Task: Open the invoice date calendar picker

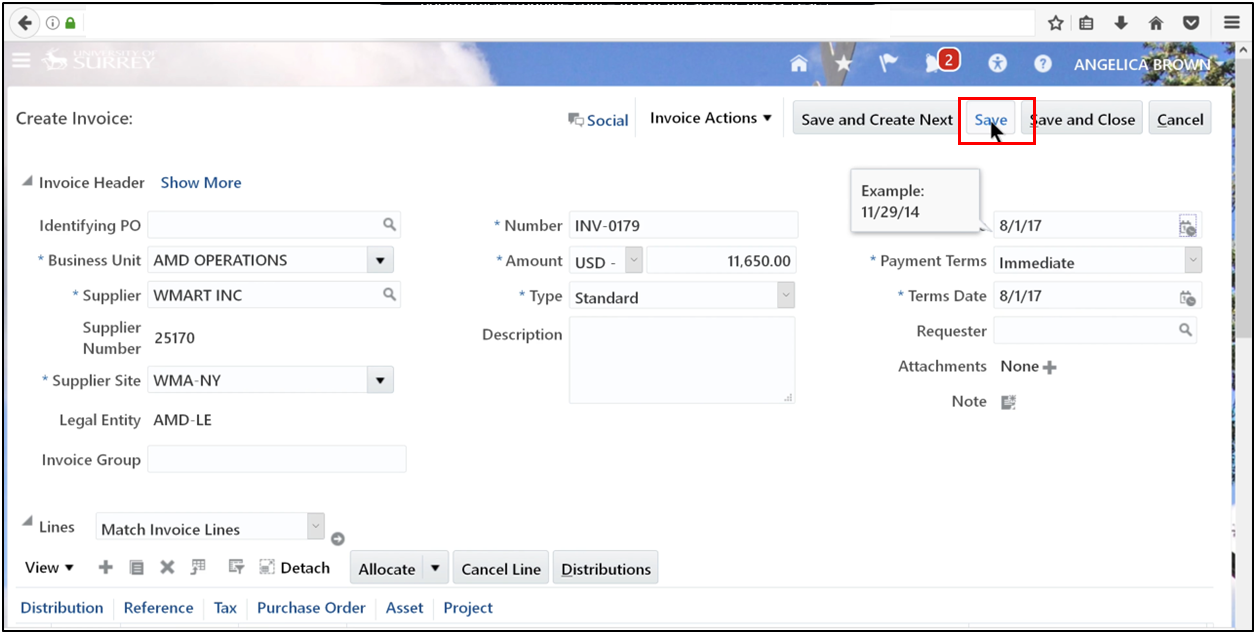Action: click(x=1188, y=226)
